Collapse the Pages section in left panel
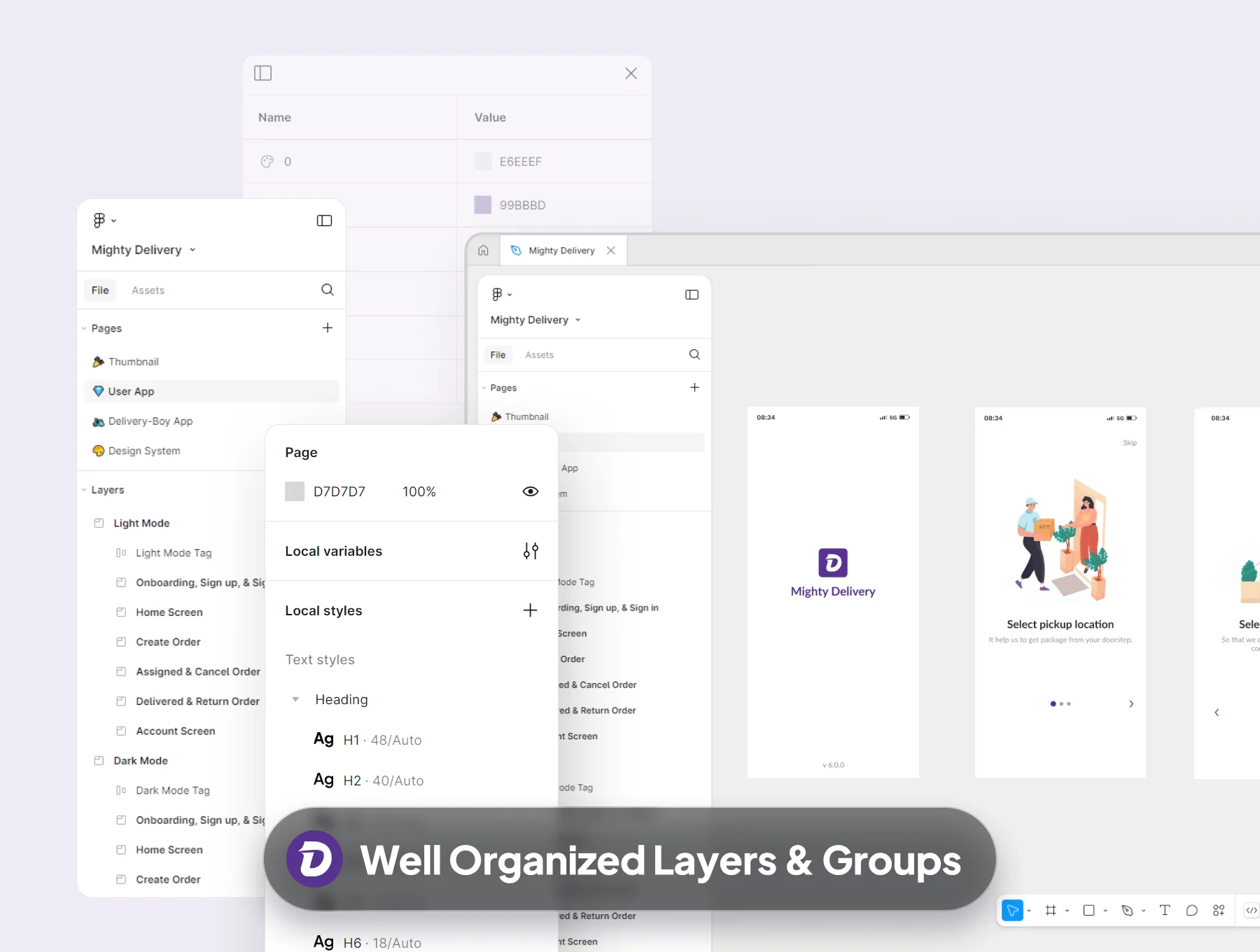Screen dimensions: 1260x952 [x=84, y=328]
